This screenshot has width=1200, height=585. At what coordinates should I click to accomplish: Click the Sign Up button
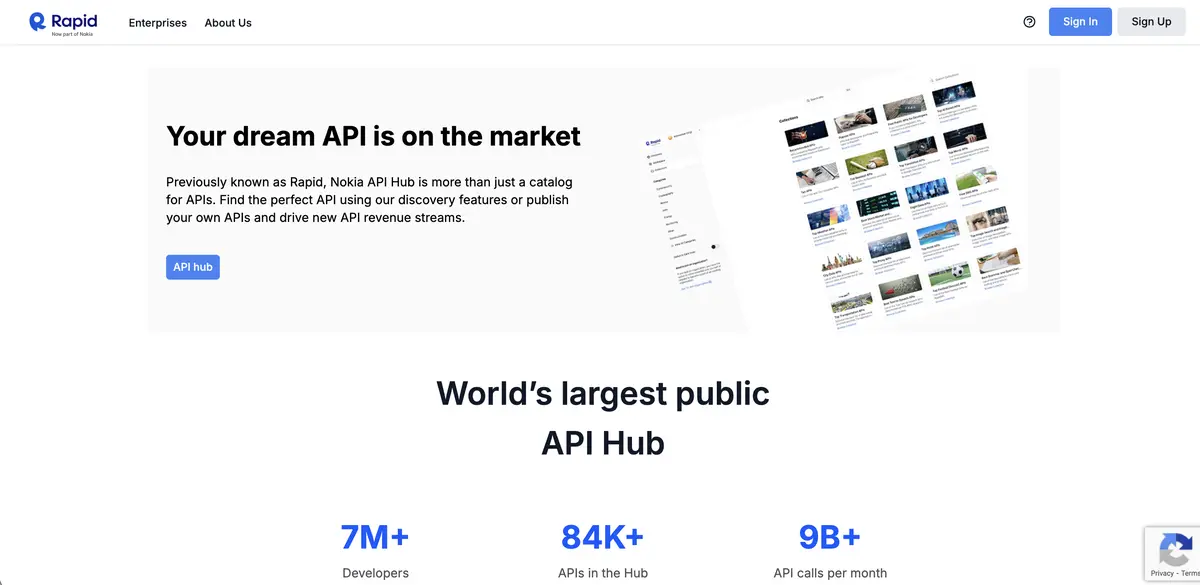pos(1151,21)
